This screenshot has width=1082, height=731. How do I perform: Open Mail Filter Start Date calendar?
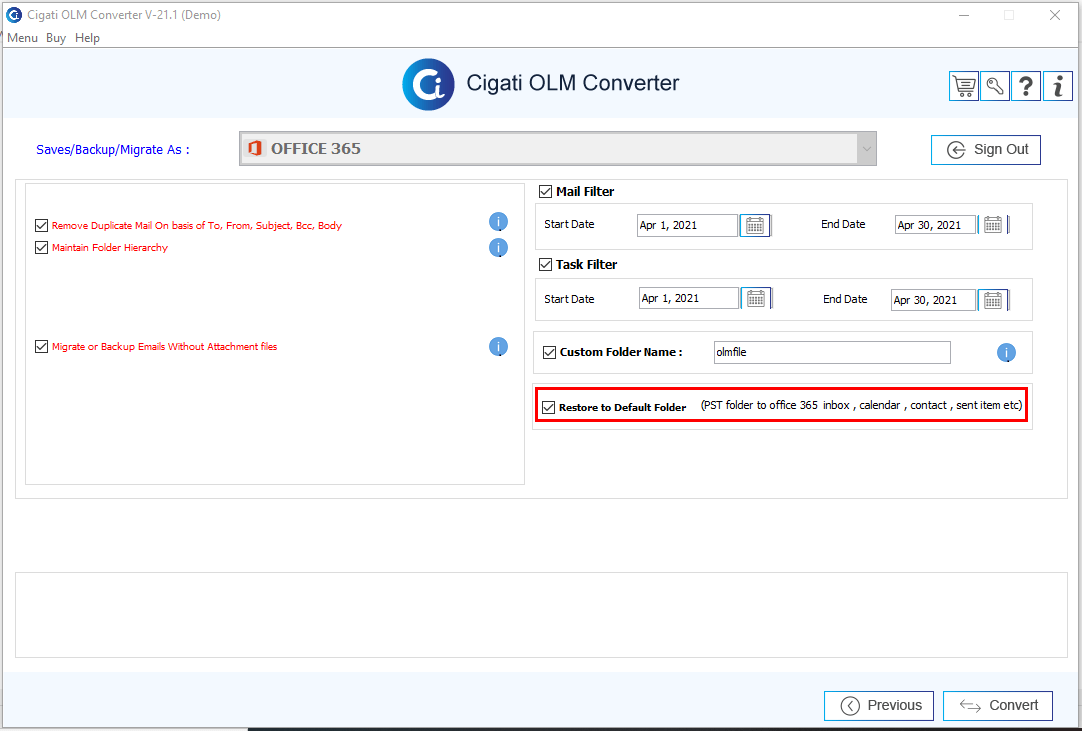[755, 225]
